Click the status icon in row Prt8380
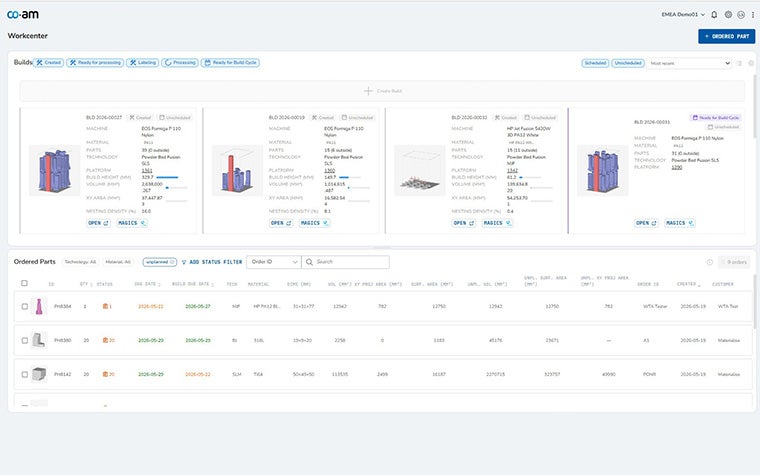The width and height of the screenshot is (760, 475). [105, 340]
